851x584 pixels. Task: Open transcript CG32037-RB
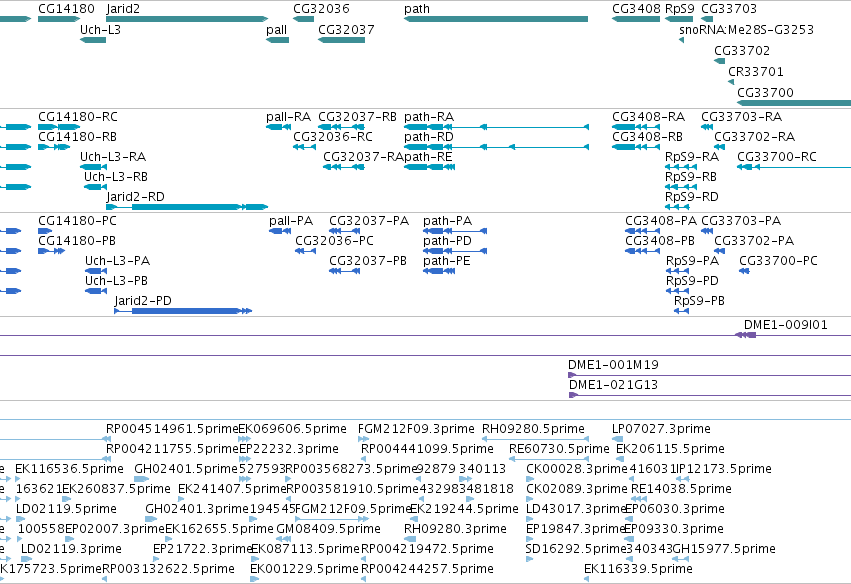click(357, 117)
